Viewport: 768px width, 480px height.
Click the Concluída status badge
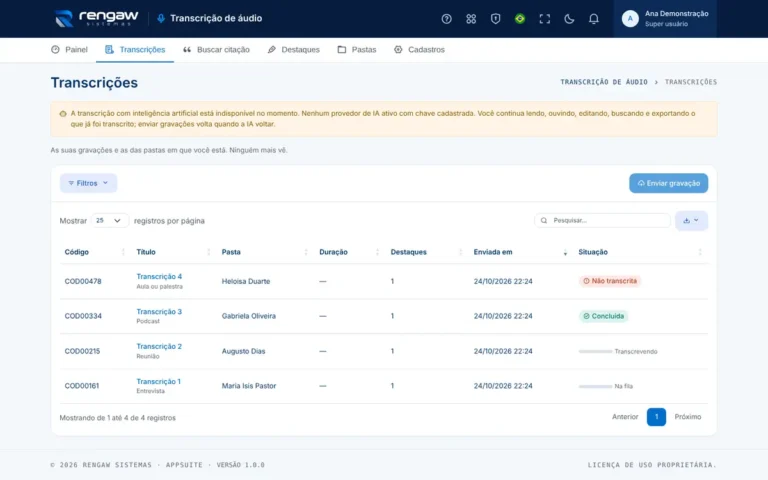(603, 316)
